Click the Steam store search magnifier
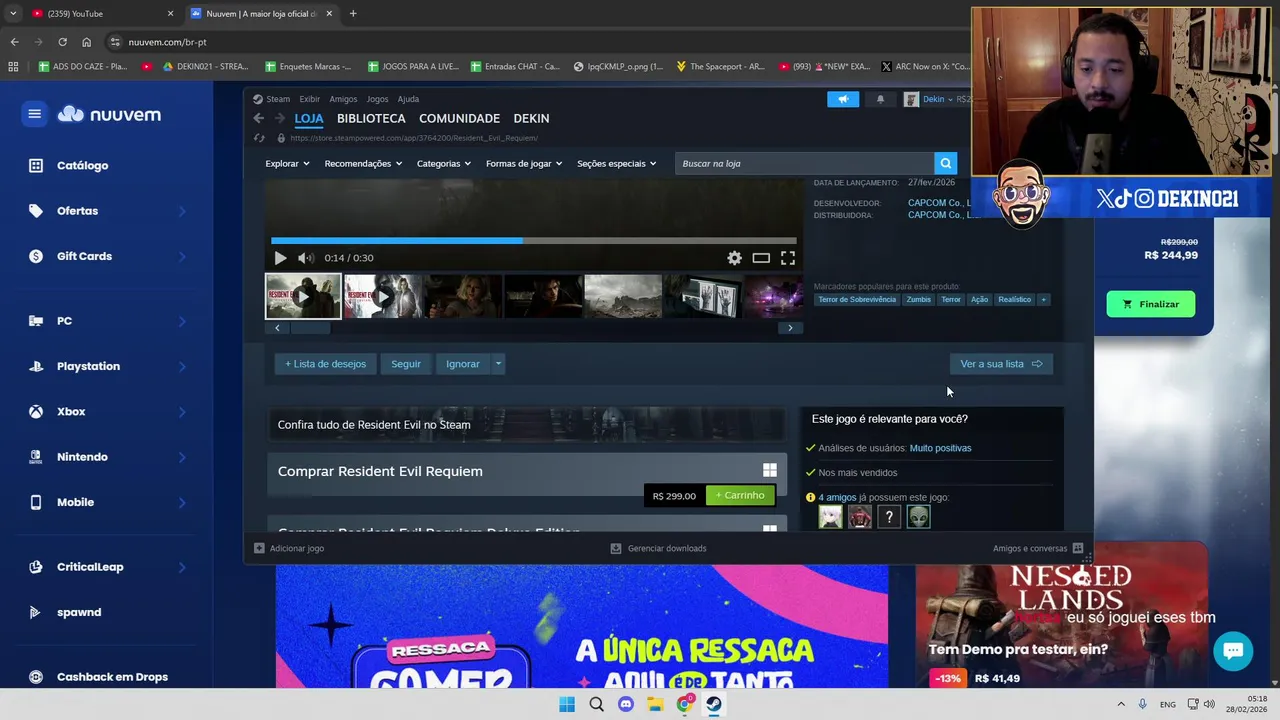Screen dimensions: 1280x720 [x=945, y=163]
